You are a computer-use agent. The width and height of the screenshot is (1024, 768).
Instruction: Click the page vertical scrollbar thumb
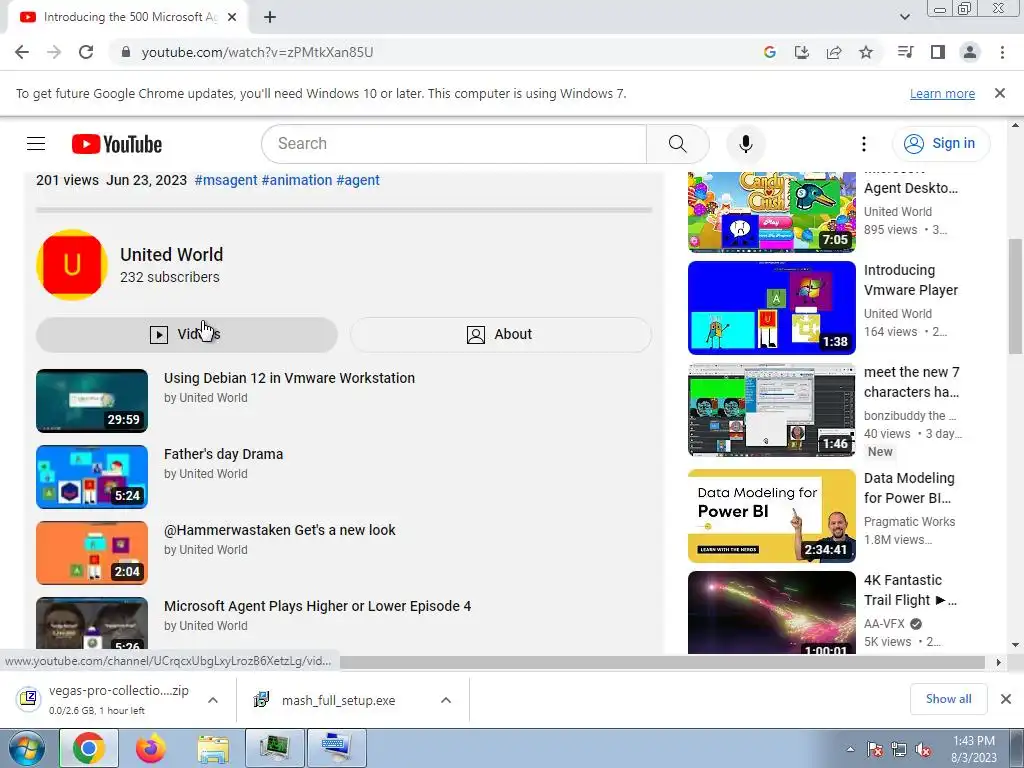[1015, 297]
